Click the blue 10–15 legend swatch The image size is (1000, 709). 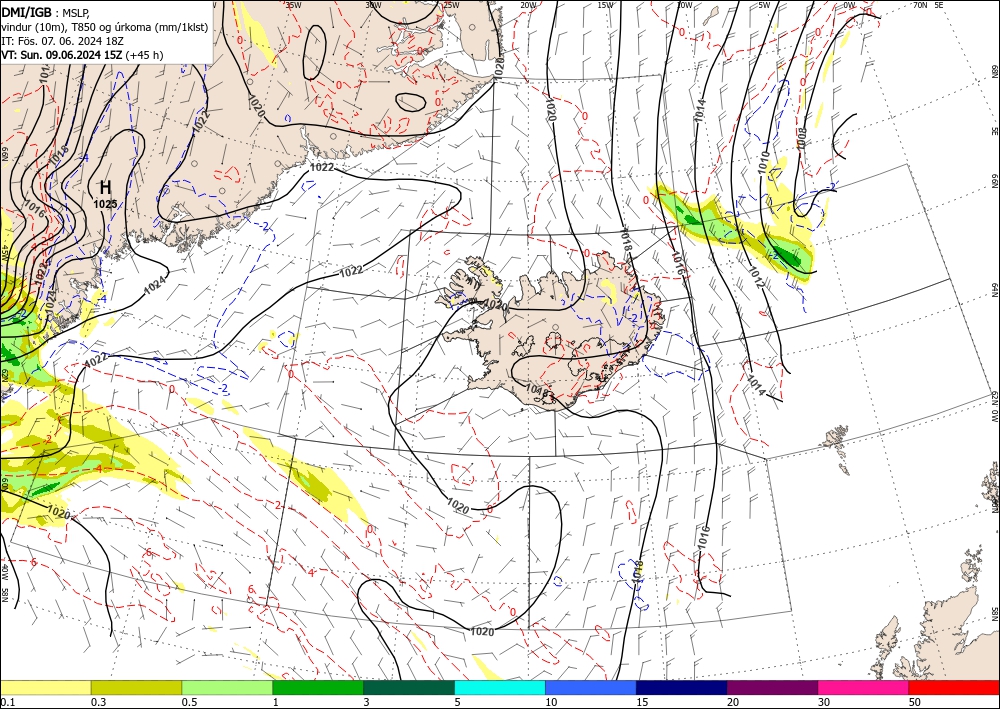591,687
